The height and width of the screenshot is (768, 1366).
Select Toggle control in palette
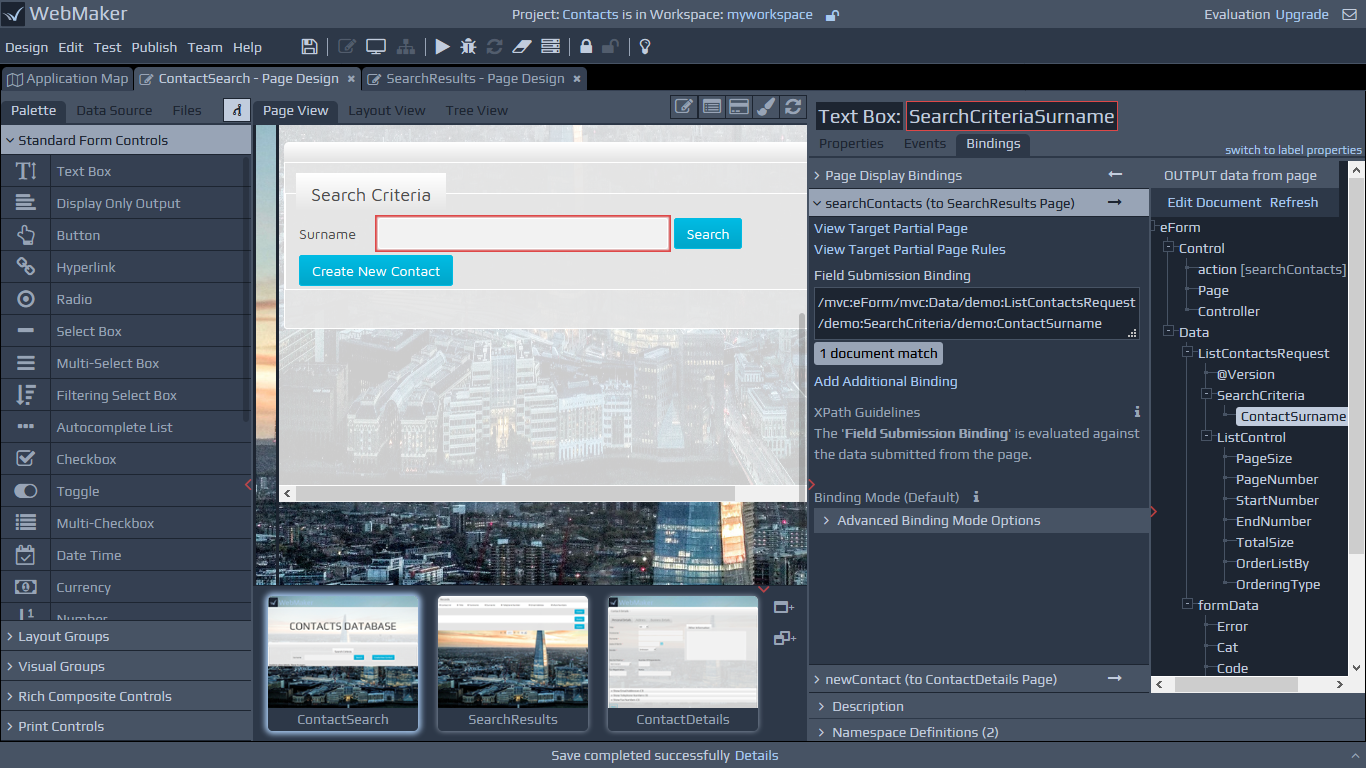tap(125, 491)
